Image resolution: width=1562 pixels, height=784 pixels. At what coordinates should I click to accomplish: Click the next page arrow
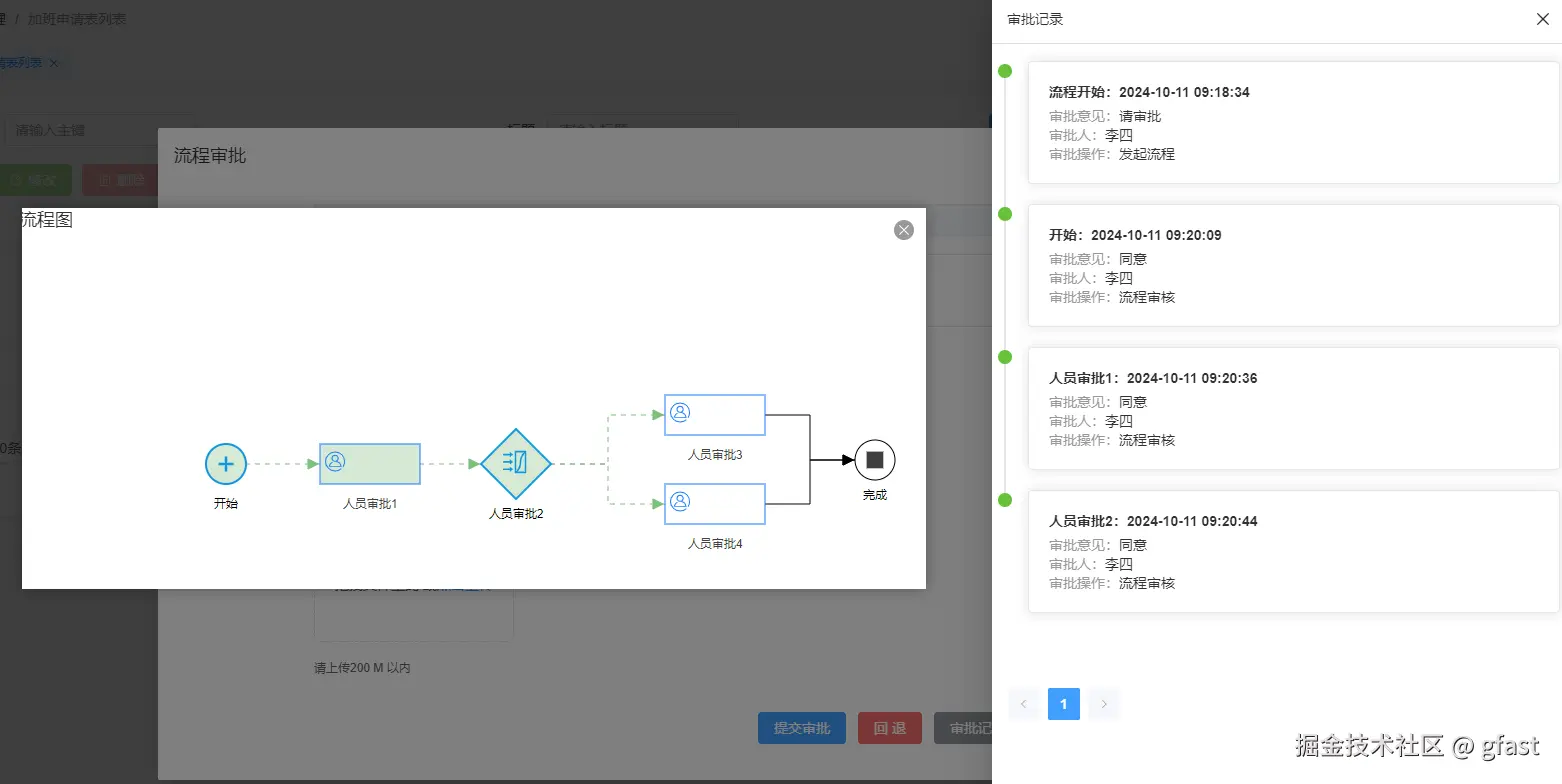coord(1104,704)
